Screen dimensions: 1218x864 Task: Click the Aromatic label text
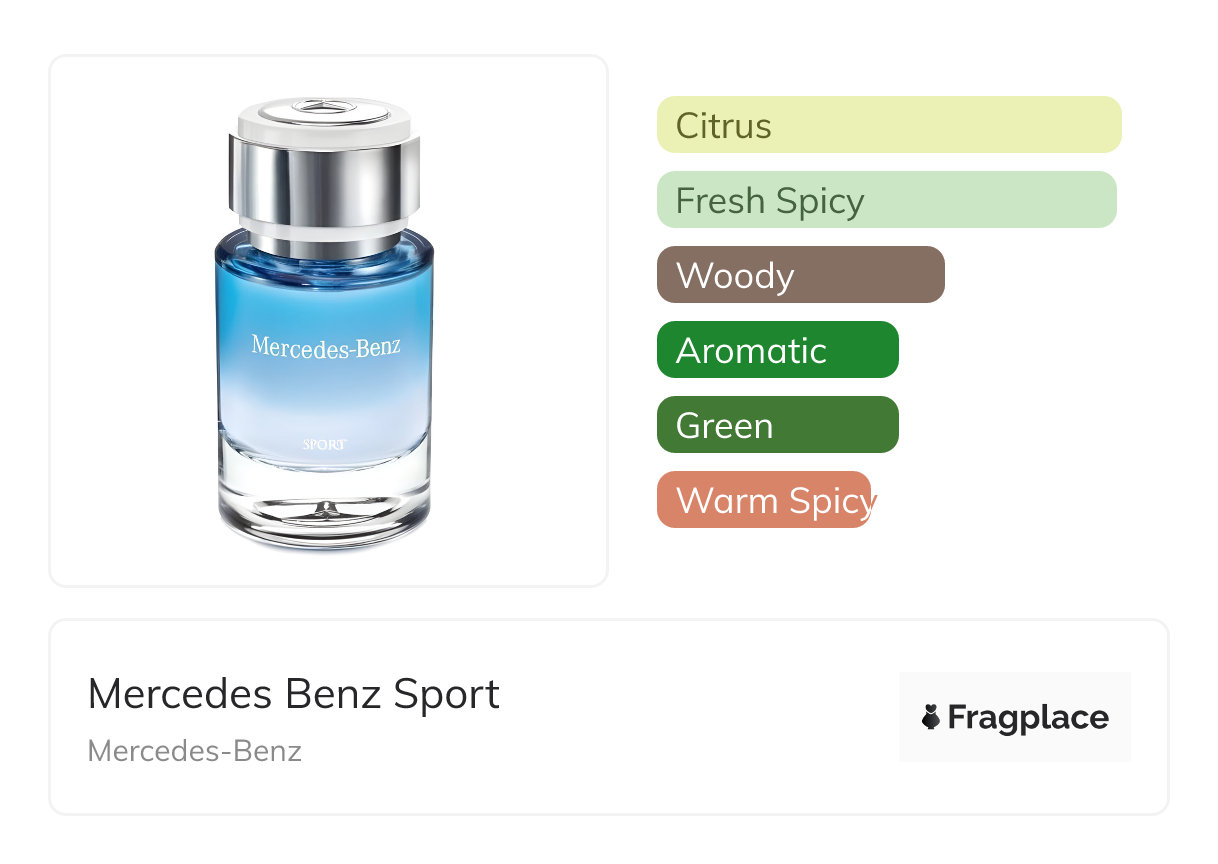tap(751, 351)
